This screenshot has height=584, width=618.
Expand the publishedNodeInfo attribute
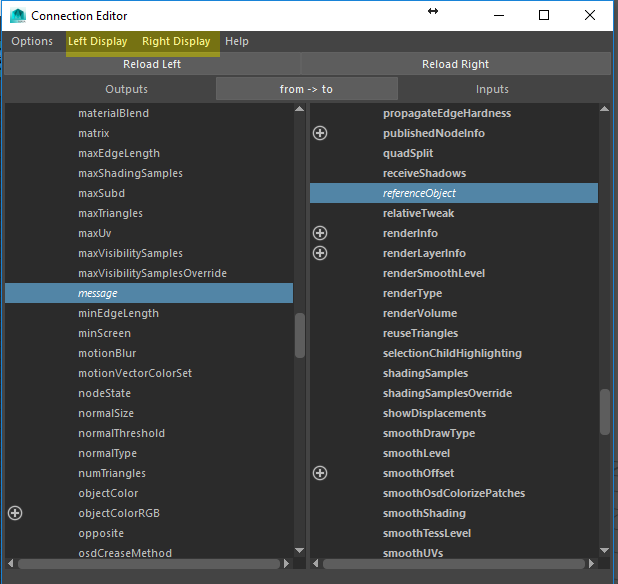[x=320, y=133]
